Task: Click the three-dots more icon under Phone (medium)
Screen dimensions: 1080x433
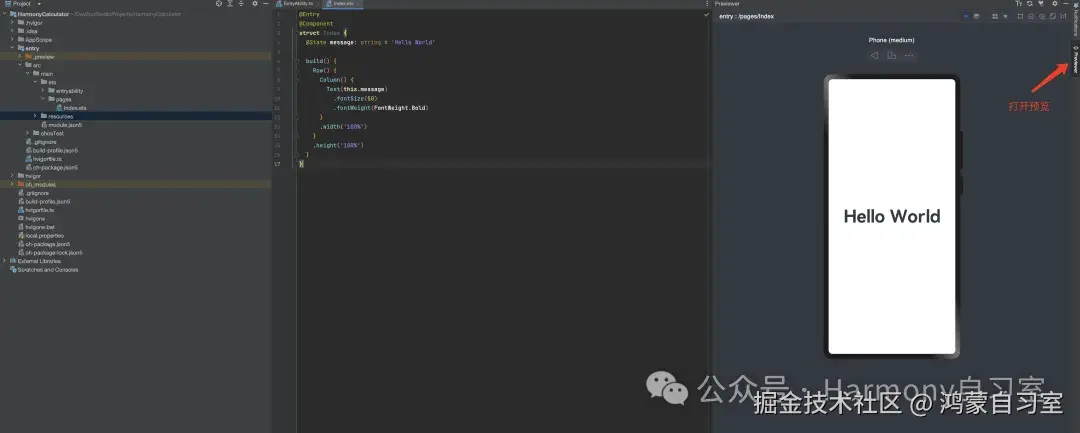Action: 909,56
